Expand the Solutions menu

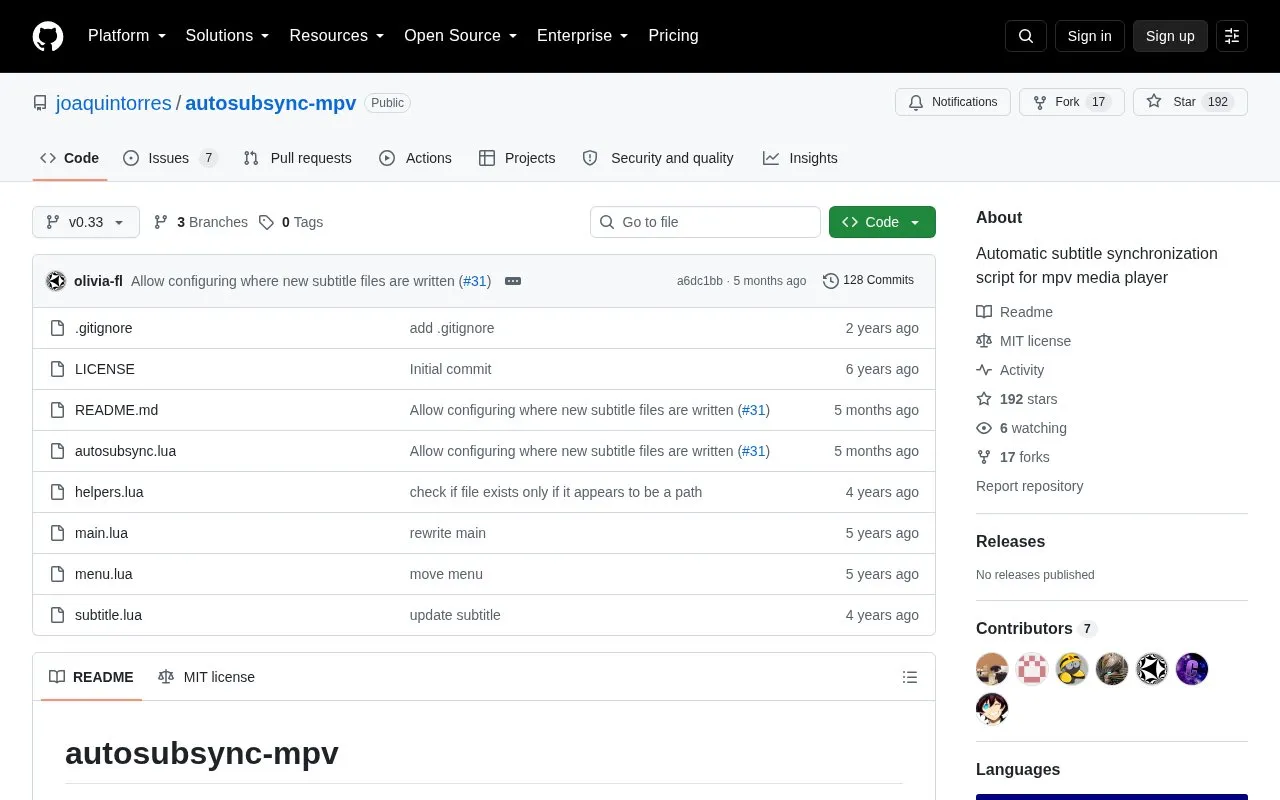228,36
